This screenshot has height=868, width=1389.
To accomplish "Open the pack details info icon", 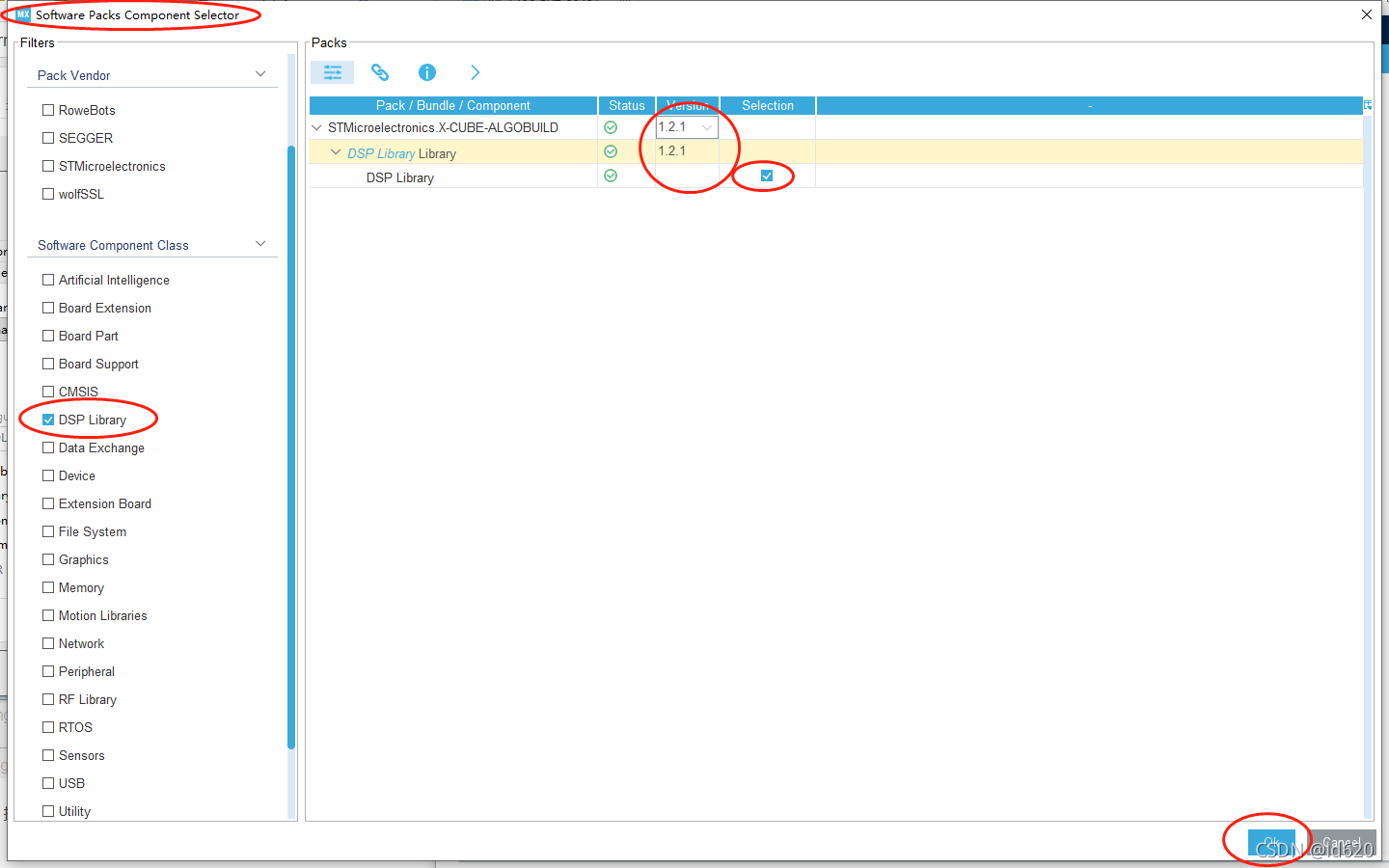I will [x=427, y=72].
